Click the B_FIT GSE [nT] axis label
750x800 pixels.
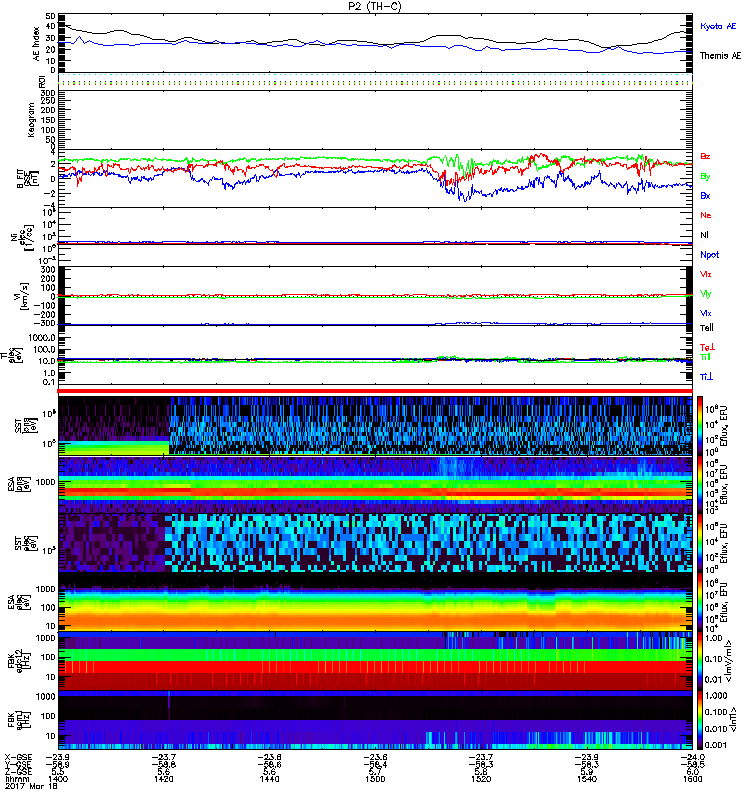[x=27, y=179]
